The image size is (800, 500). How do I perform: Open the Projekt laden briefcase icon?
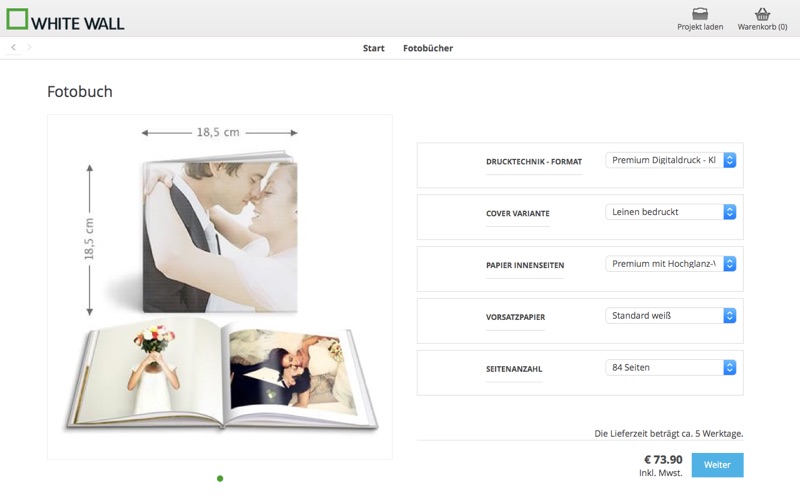pos(700,13)
